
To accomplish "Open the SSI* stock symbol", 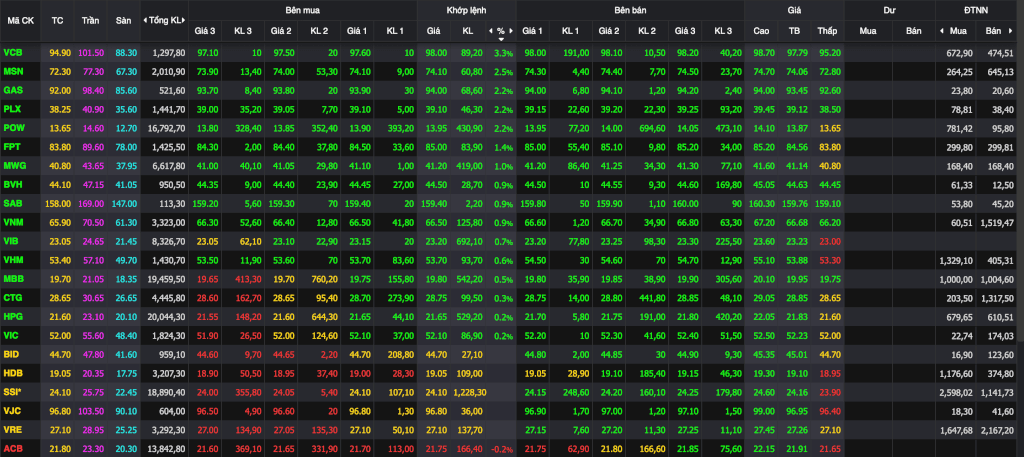I will pyautogui.click(x=13, y=392).
